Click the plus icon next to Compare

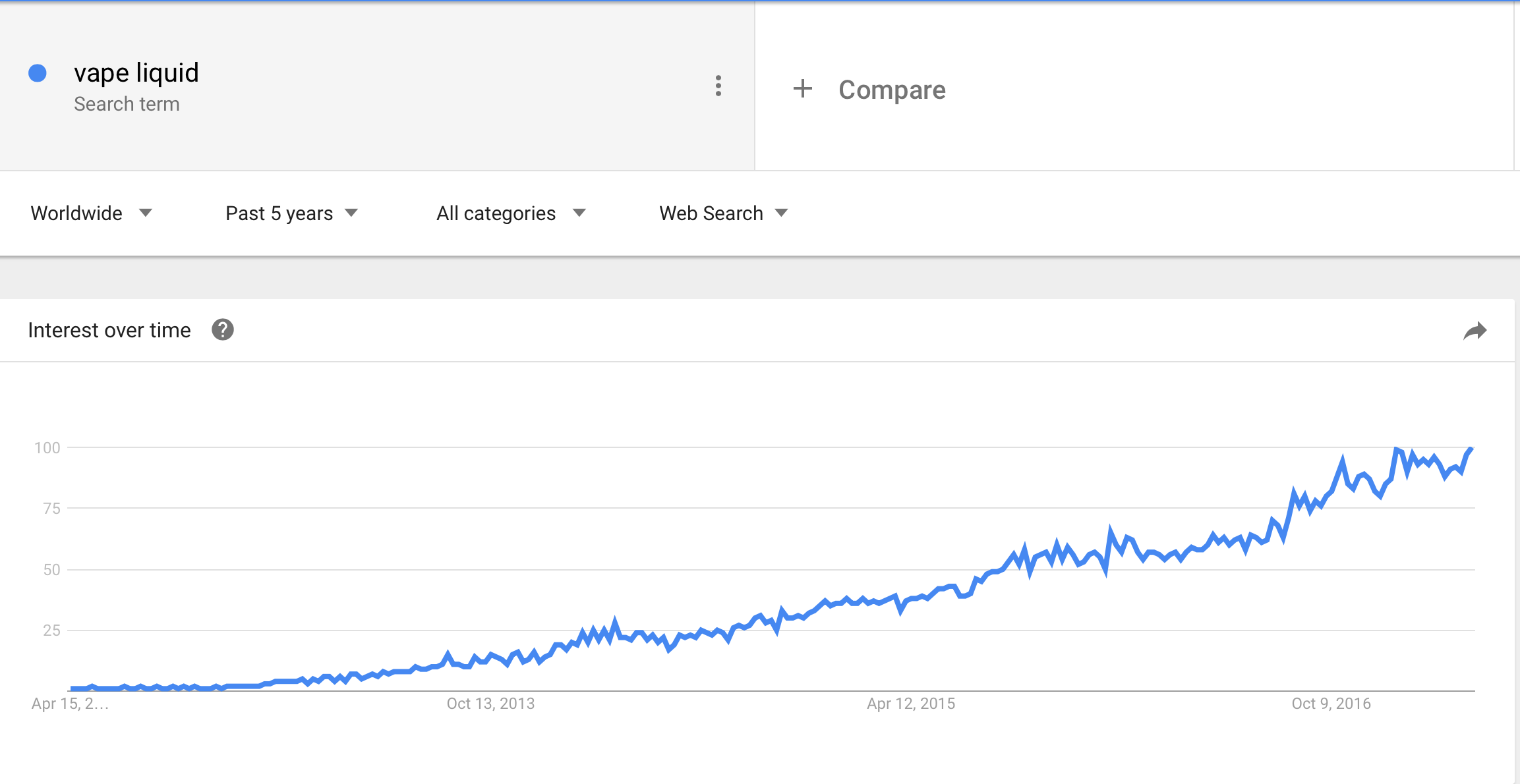(802, 88)
